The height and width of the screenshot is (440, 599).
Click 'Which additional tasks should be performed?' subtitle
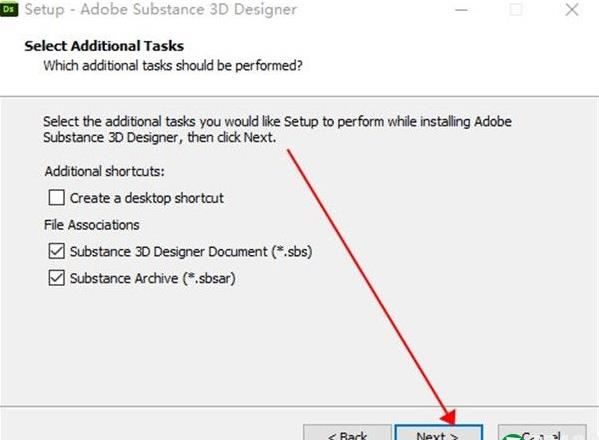point(173,66)
